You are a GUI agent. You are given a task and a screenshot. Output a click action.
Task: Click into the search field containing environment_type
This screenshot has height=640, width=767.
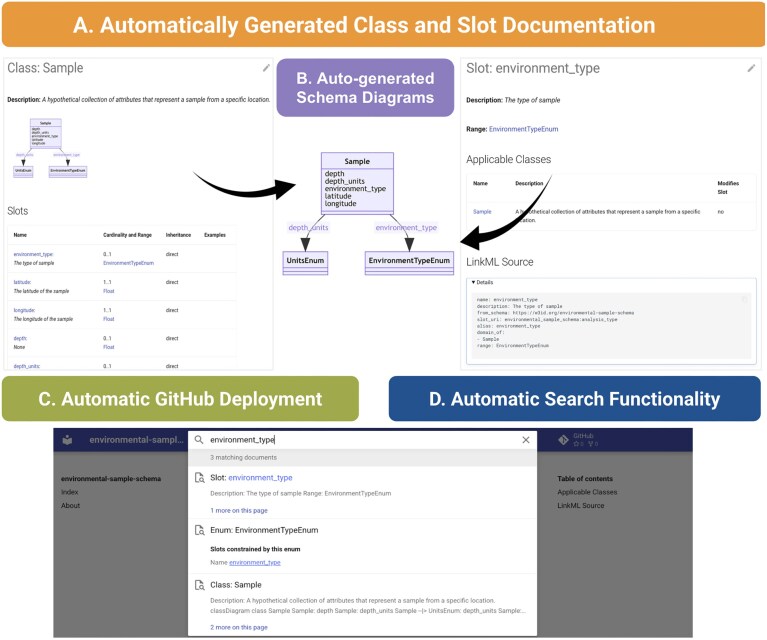(362, 440)
